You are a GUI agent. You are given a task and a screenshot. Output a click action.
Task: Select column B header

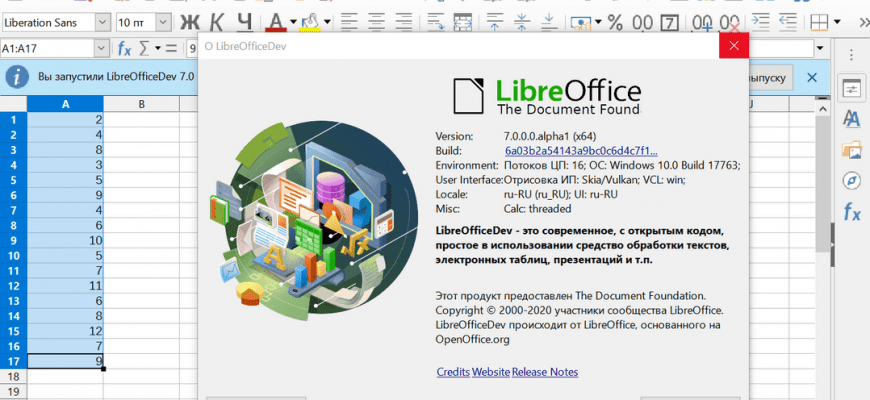(141, 104)
